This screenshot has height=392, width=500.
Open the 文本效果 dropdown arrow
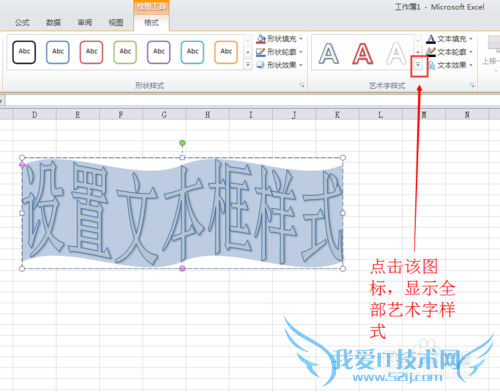[471, 65]
